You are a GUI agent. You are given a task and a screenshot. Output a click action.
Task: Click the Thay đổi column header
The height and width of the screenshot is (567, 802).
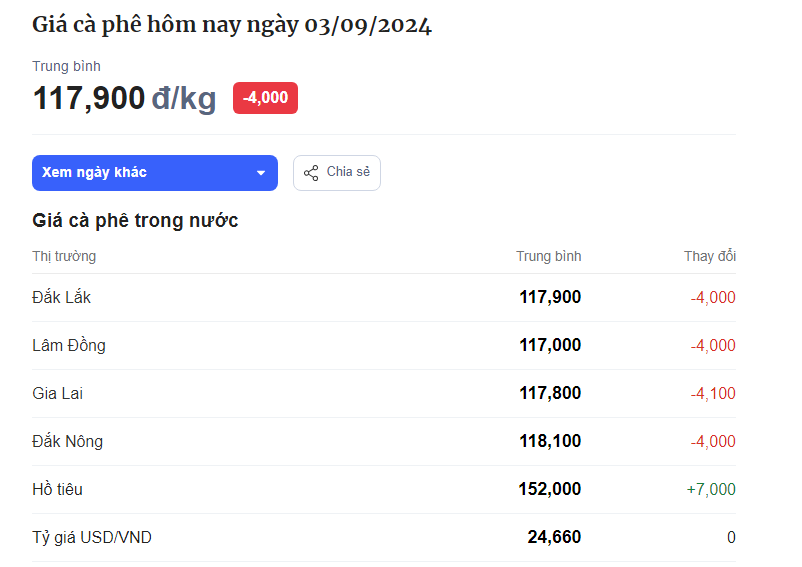pyautogui.click(x=710, y=256)
